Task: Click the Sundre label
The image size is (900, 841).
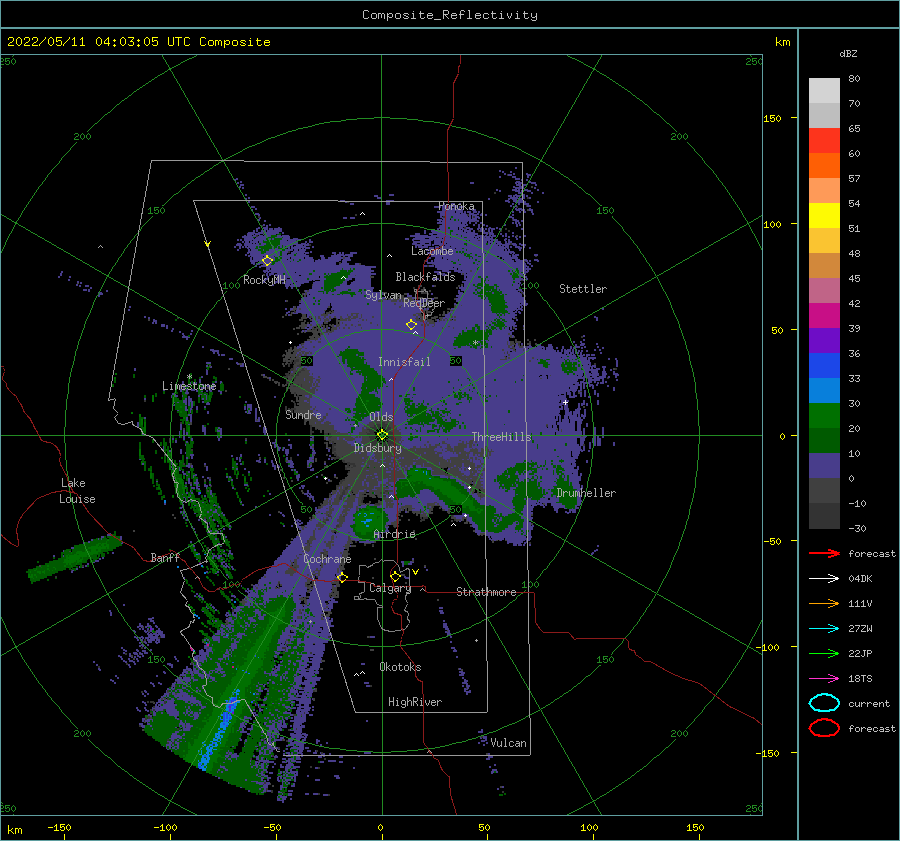Action: 304,415
